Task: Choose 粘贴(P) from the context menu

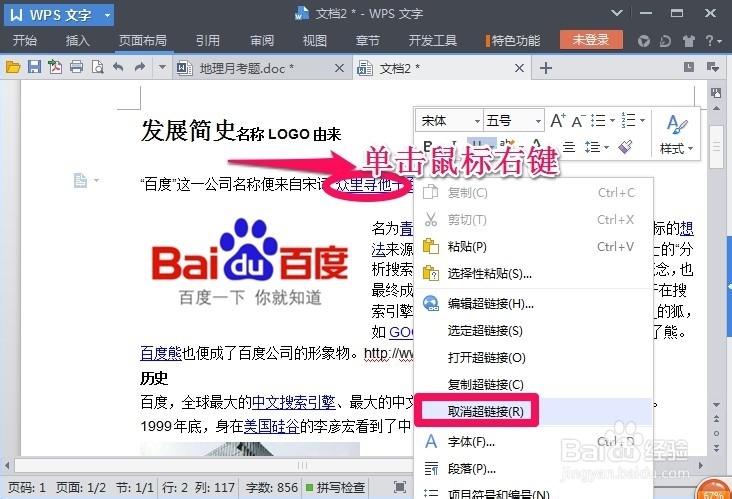Action: (533, 246)
